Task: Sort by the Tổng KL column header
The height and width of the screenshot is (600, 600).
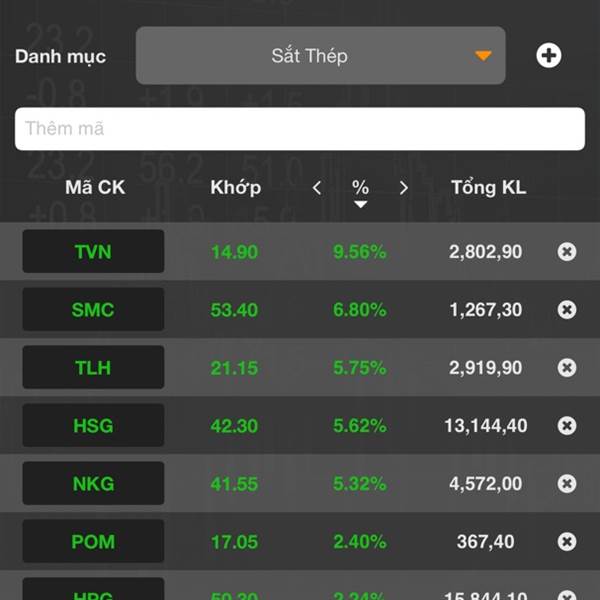Action: pyautogui.click(x=489, y=188)
